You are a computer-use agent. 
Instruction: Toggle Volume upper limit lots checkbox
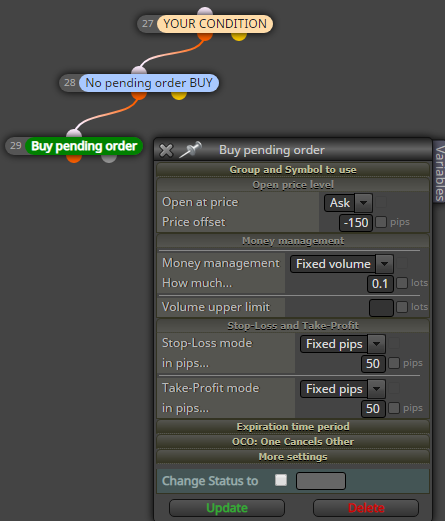click(402, 307)
